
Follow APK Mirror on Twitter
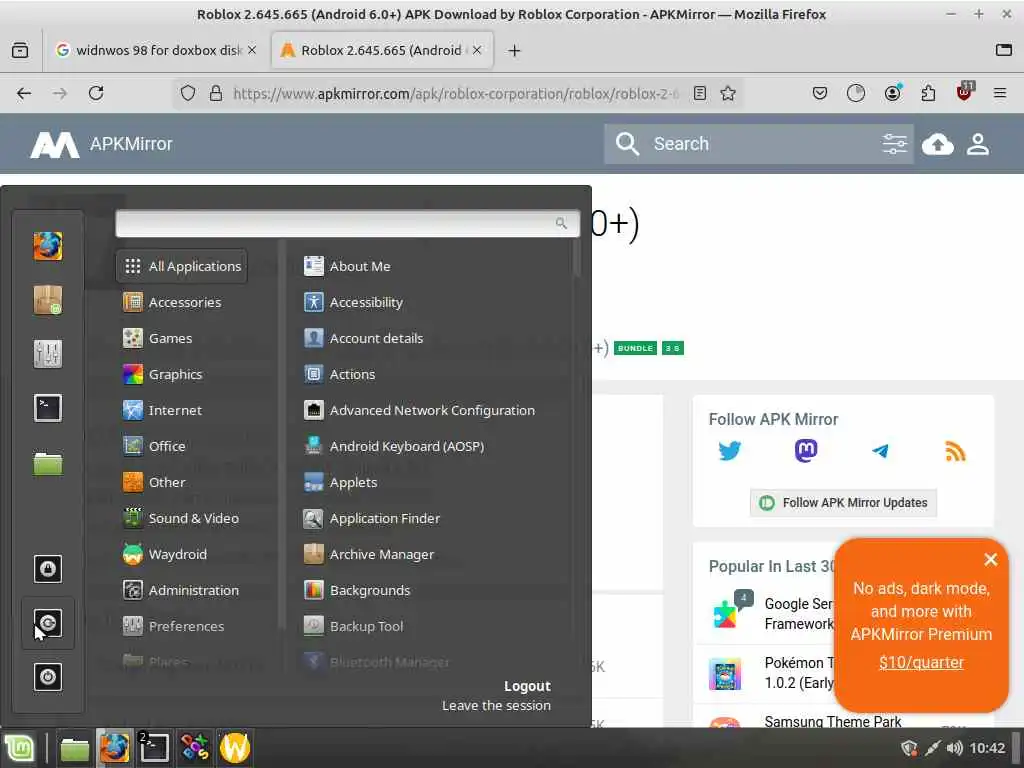point(729,451)
